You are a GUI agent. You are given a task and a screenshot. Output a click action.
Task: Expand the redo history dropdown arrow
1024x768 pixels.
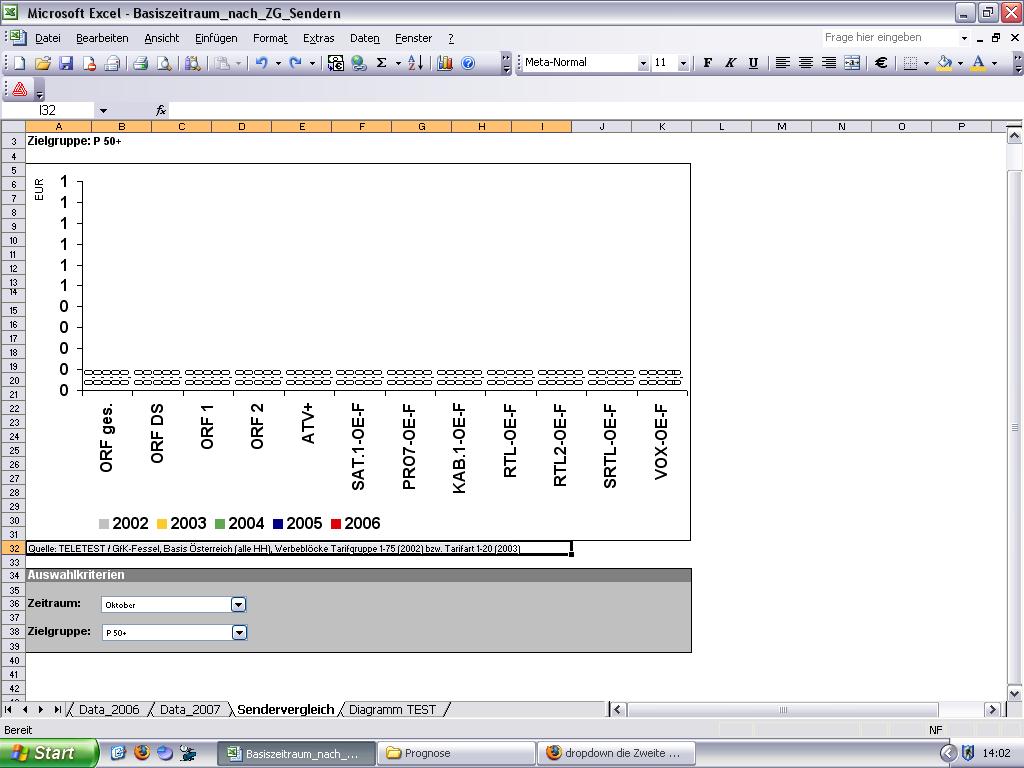coord(312,63)
